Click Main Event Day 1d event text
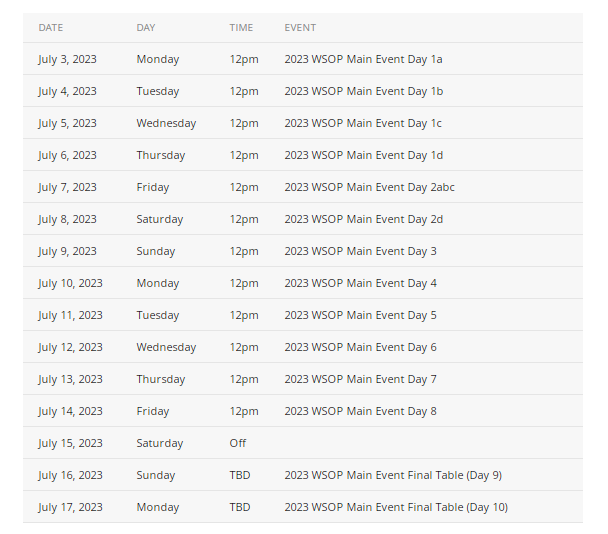 point(364,155)
